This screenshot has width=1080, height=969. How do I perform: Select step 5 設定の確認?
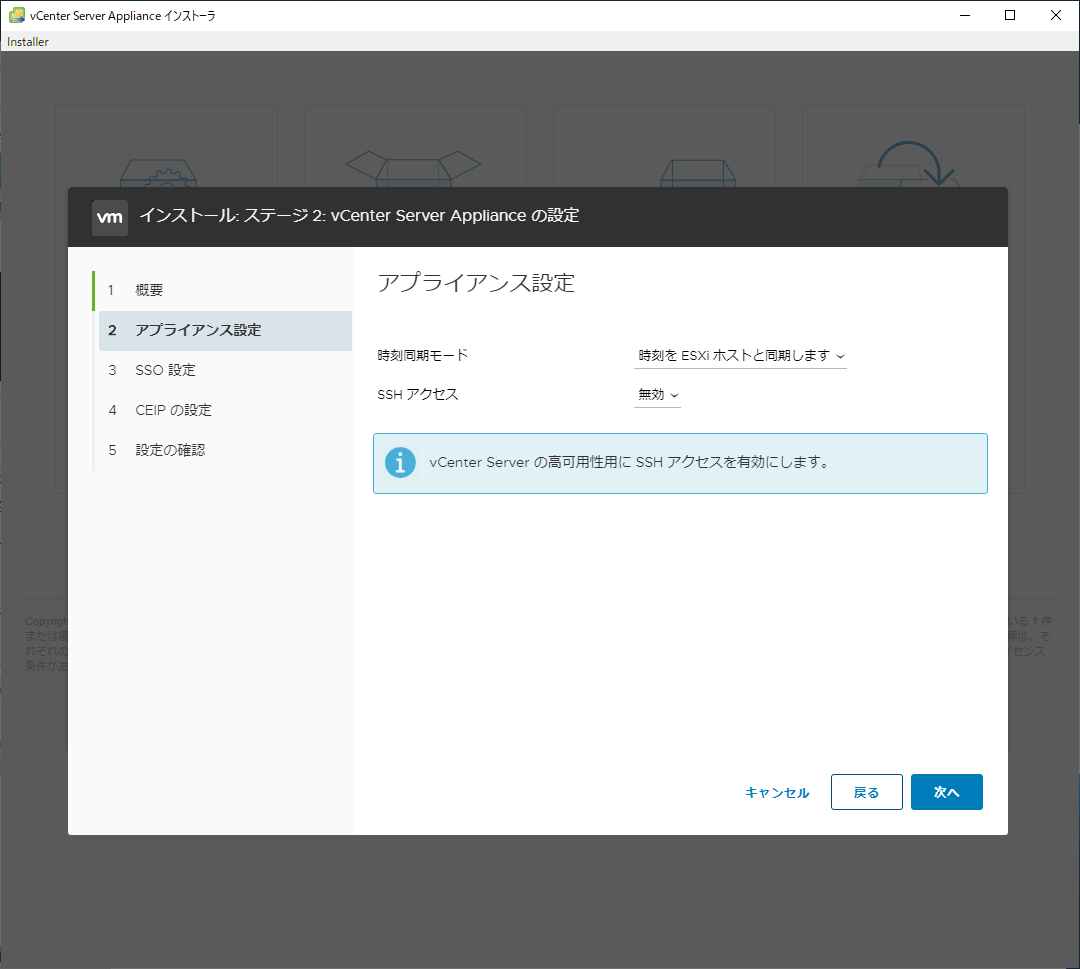pos(225,450)
